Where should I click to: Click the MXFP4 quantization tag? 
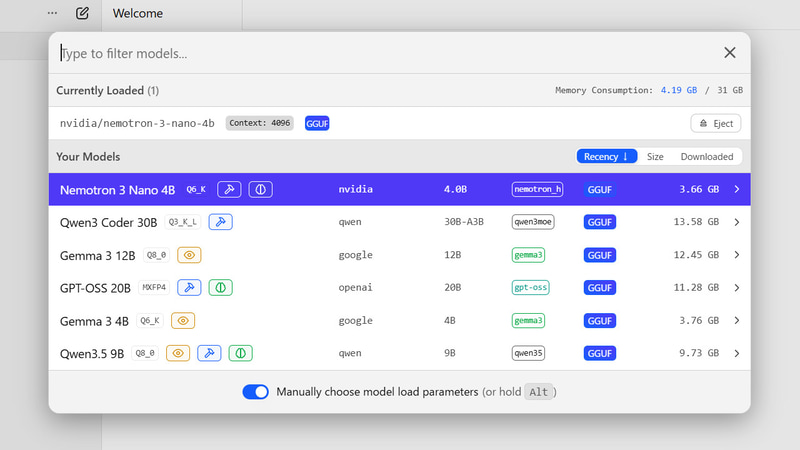[x=154, y=287]
